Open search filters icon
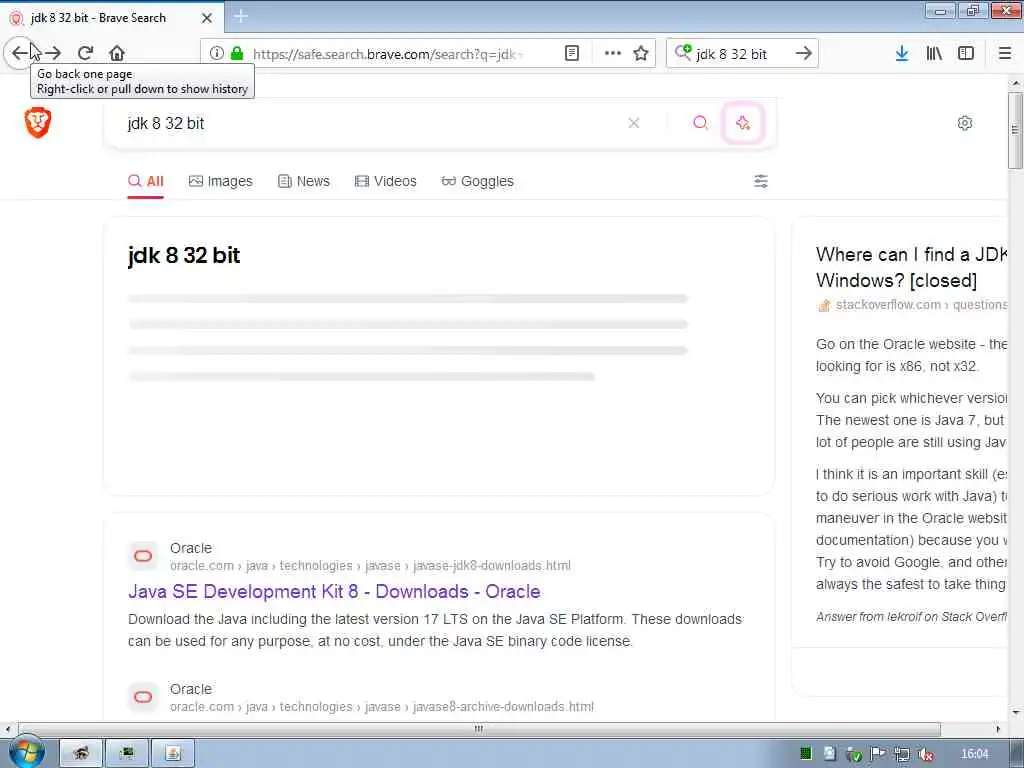The image size is (1024, 768). pos(761,181)
